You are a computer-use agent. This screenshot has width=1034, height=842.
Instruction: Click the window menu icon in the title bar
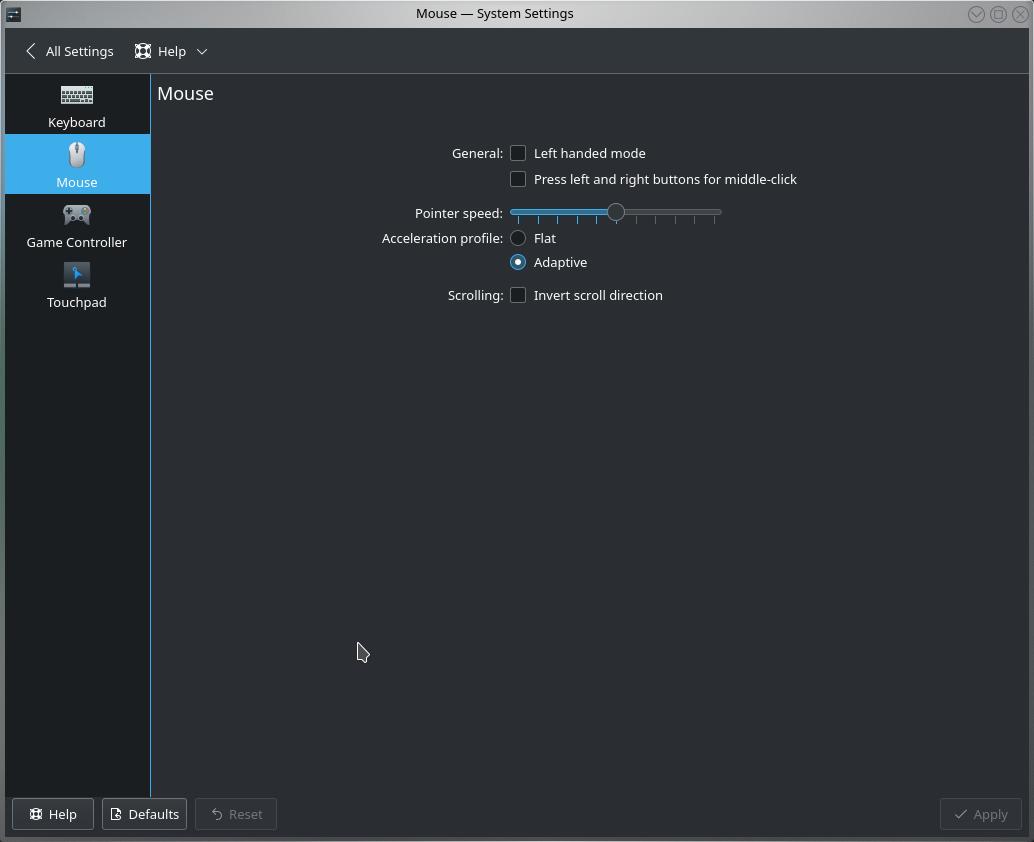(x=14, y=14)
